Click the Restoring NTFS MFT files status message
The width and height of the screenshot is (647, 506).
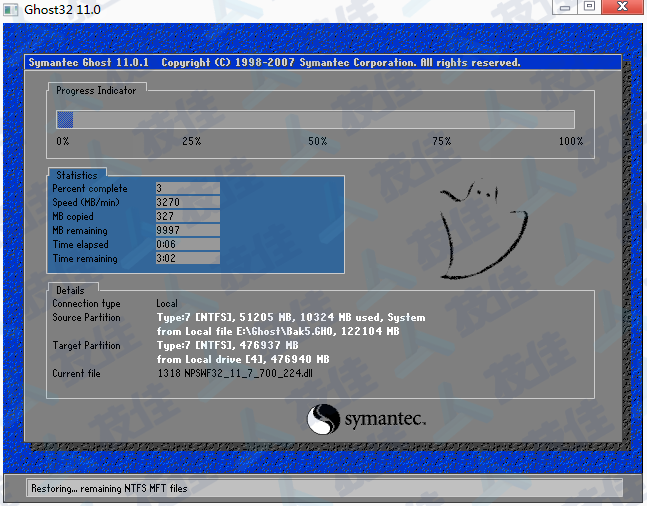[109, 488]
